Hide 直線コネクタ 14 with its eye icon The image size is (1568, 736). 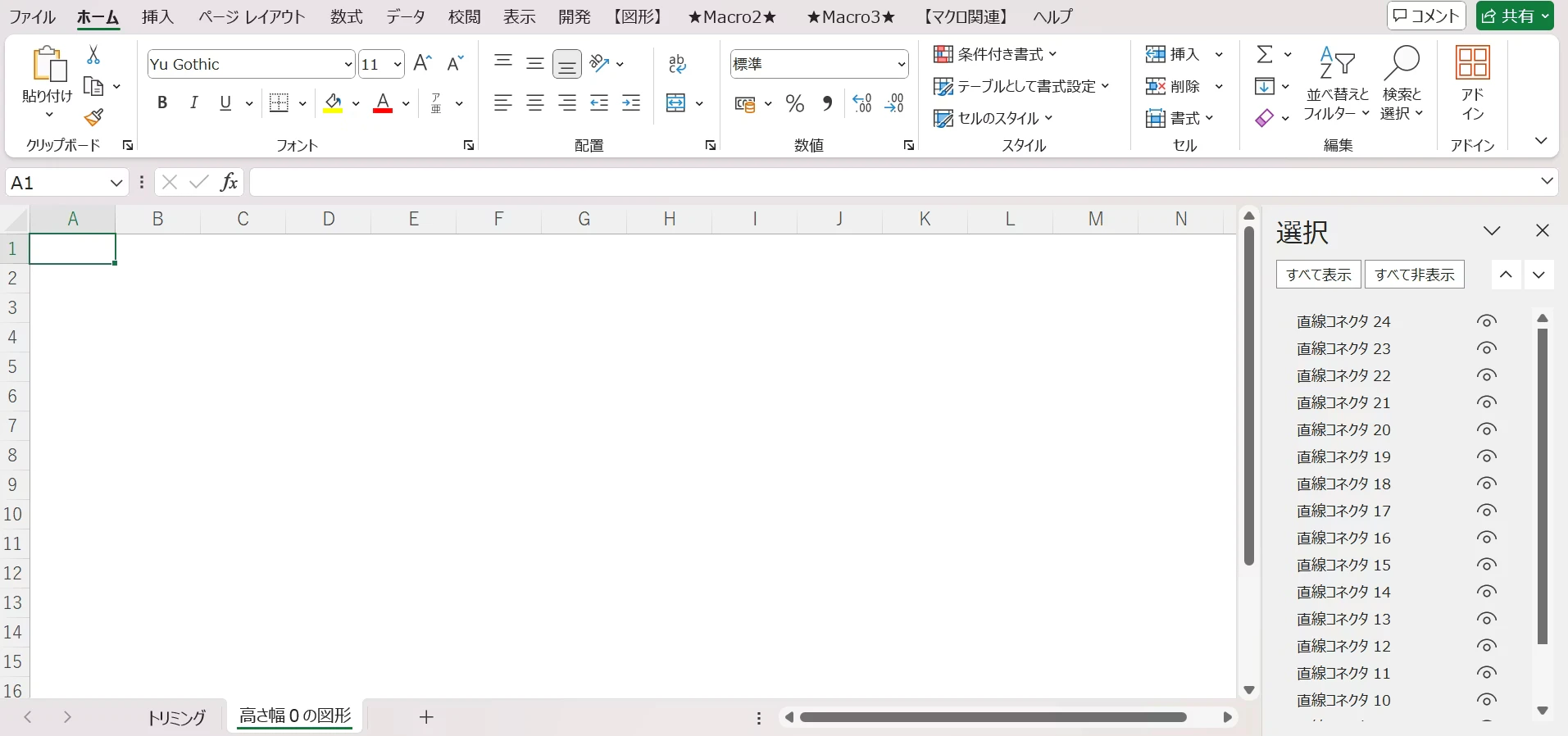[x=1487, y=592]
